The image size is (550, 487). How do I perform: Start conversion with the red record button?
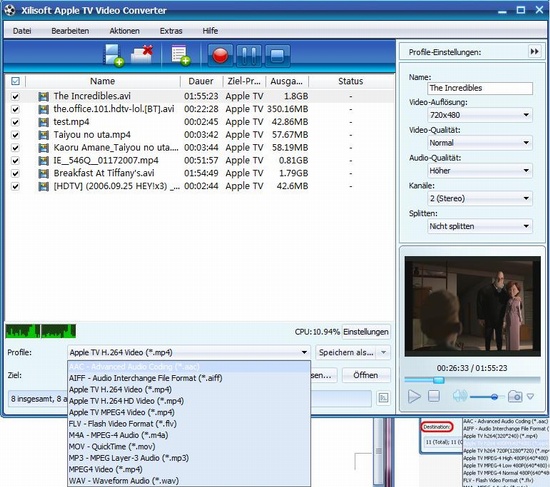click(220, 56)
